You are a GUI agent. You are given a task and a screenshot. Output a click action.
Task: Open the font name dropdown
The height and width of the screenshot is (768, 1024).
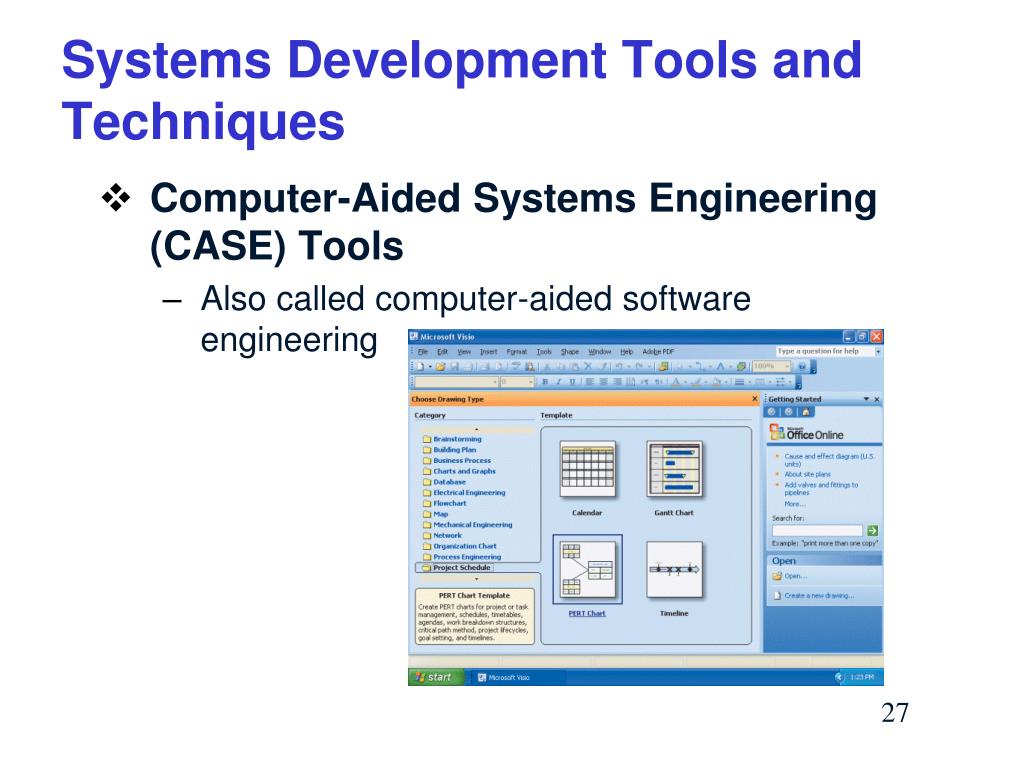[494, 381]
